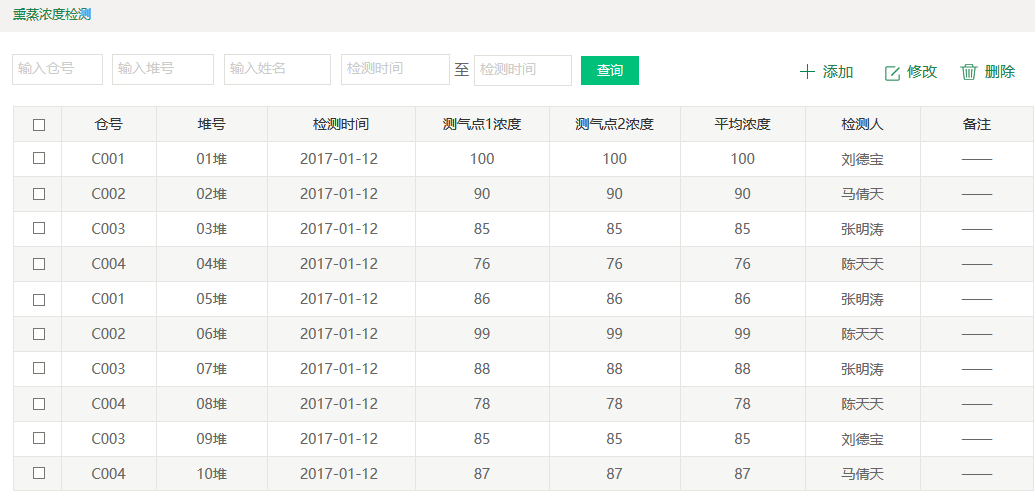Click the 测气点1浓度 column header
This screenshot has width=1035, height=495.
coord(482,124)
